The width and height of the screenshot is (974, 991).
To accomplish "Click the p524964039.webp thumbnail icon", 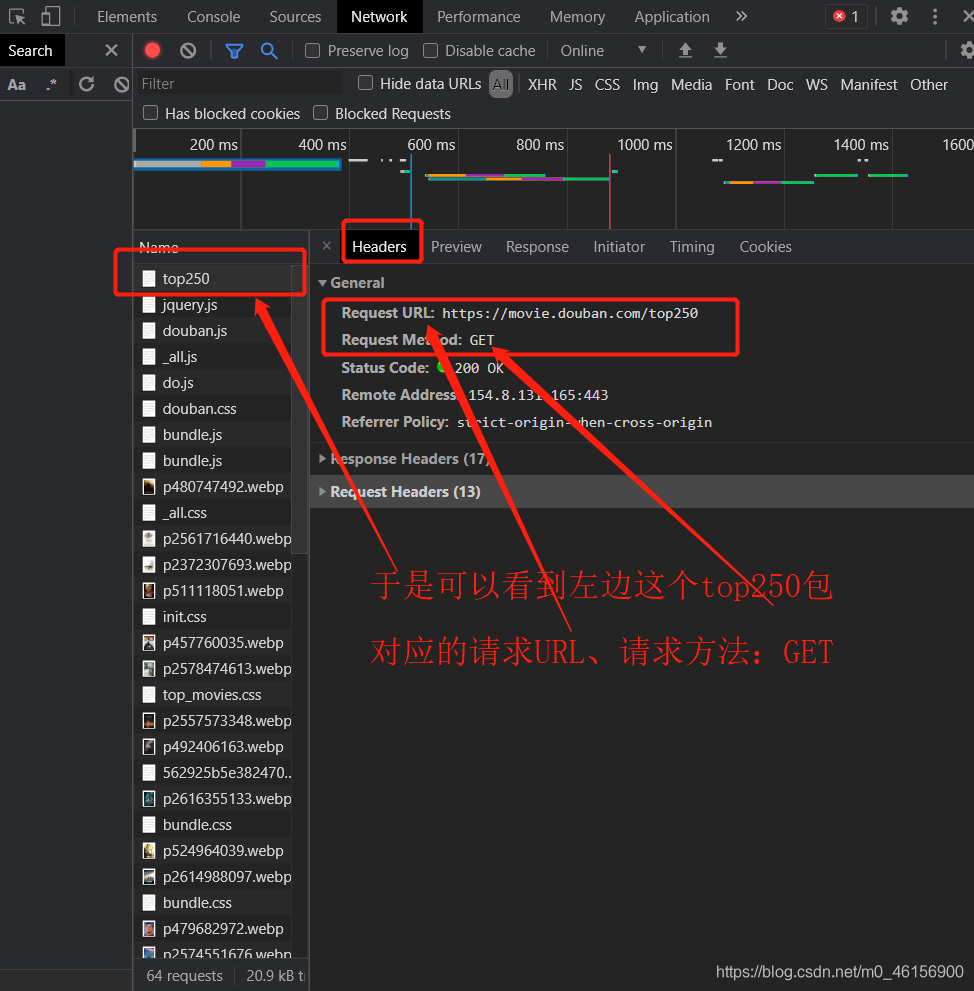I will 149,851.
